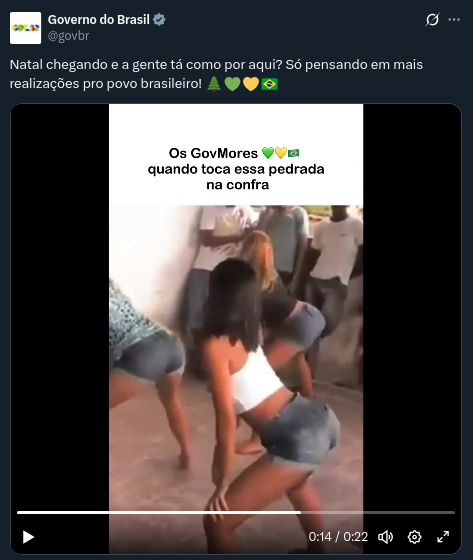Click the green heart emoji in post text

click(x=232, y=84)
